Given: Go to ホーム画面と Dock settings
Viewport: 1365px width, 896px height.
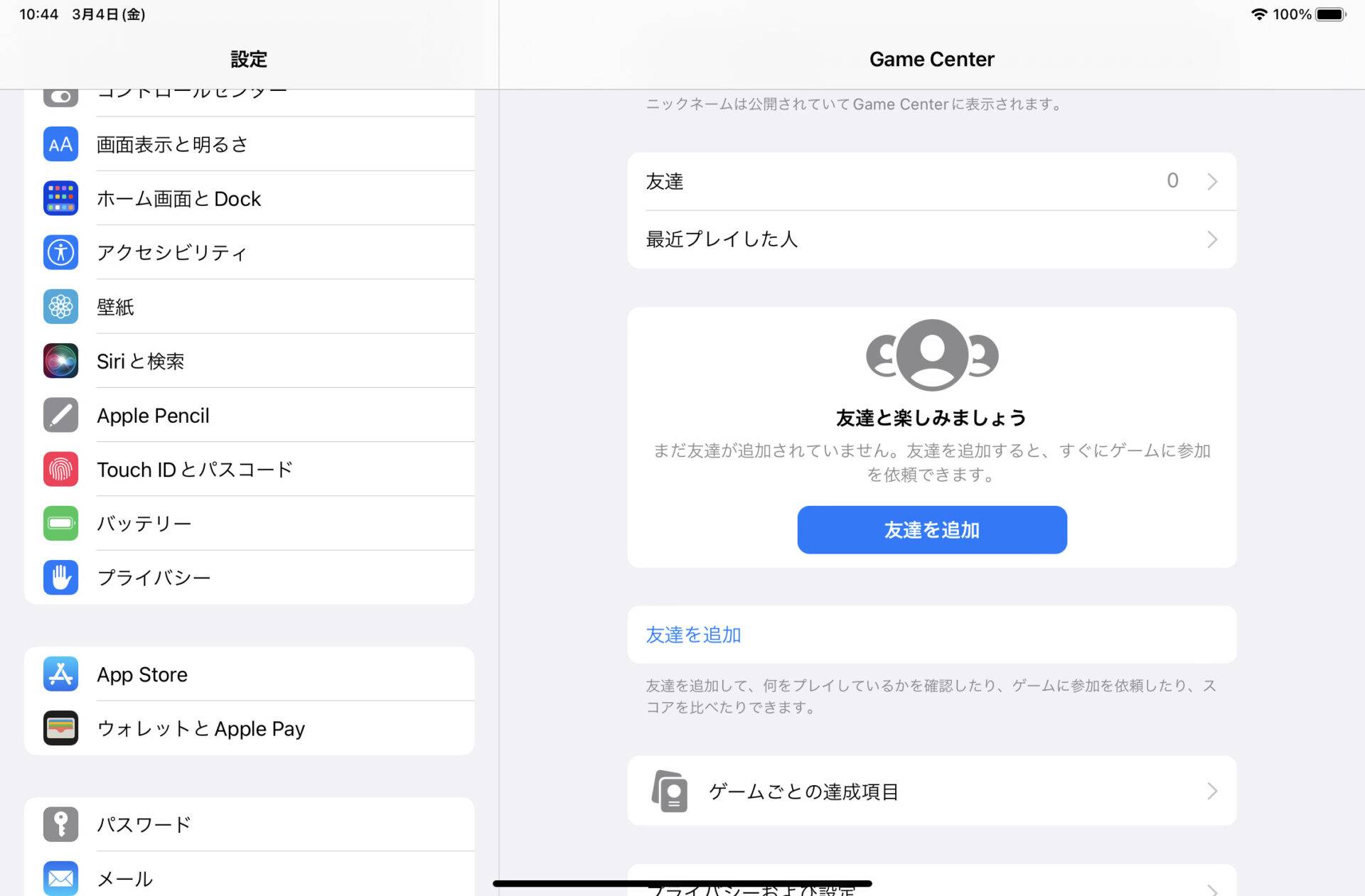Looking at the screenshot, I should (249, 198).
